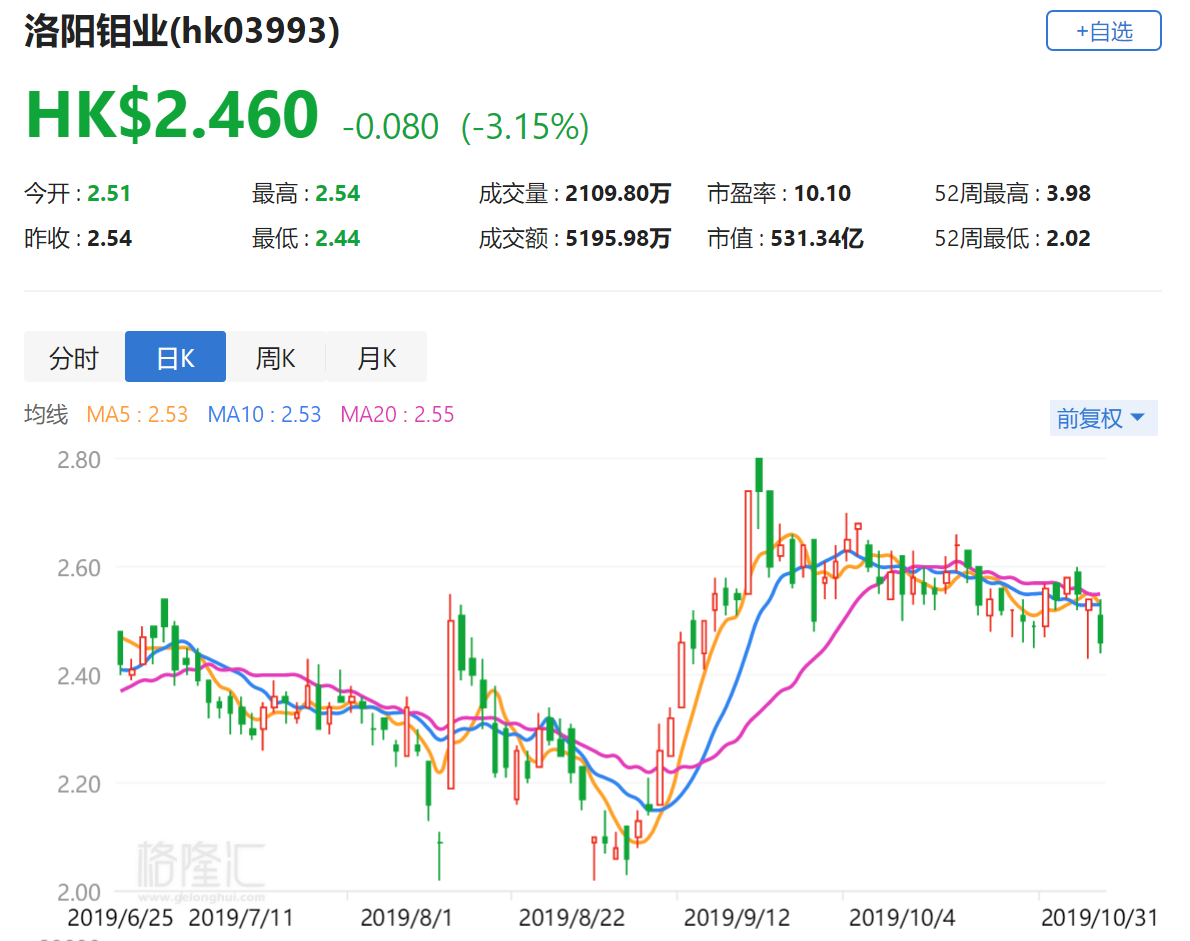Screen dimensions: 1190x941
Task: Click the 2019/9/12 date axis label
Action: coord(737,918)
